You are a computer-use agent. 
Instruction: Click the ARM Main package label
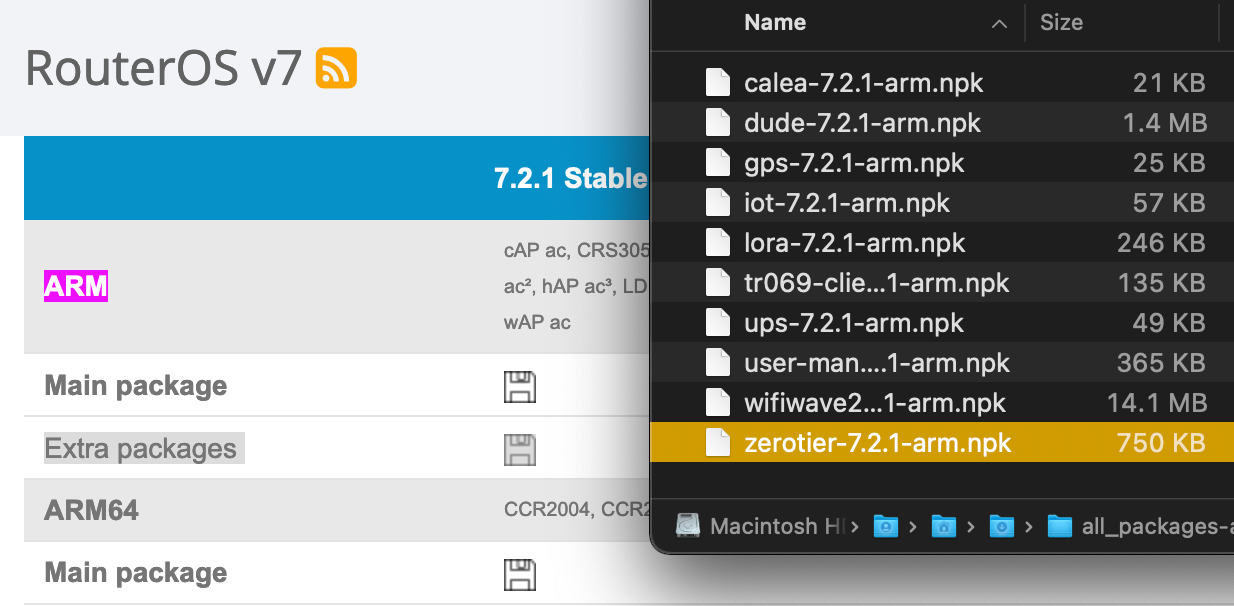pyautogui.click(x=136, y=386)
